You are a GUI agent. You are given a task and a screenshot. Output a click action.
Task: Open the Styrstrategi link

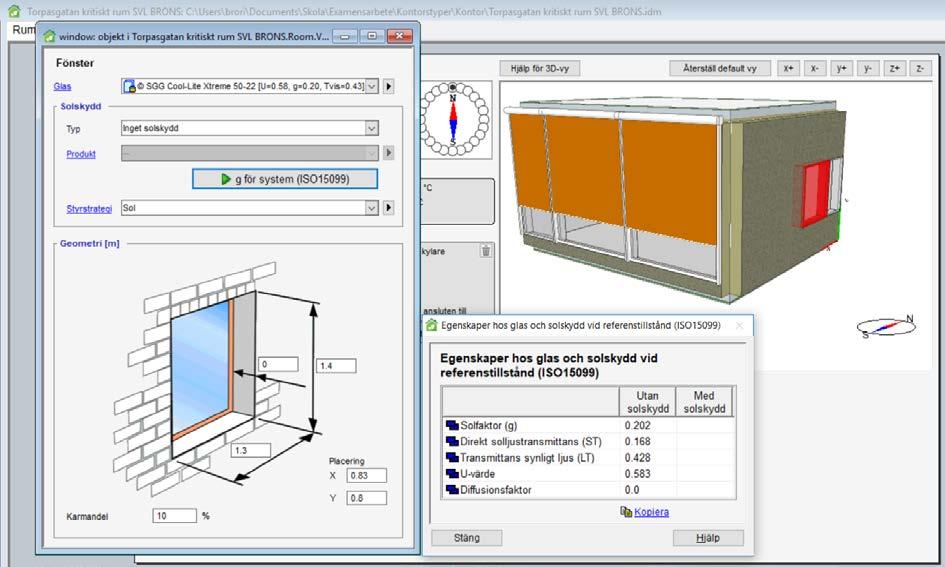pos(89,208)
